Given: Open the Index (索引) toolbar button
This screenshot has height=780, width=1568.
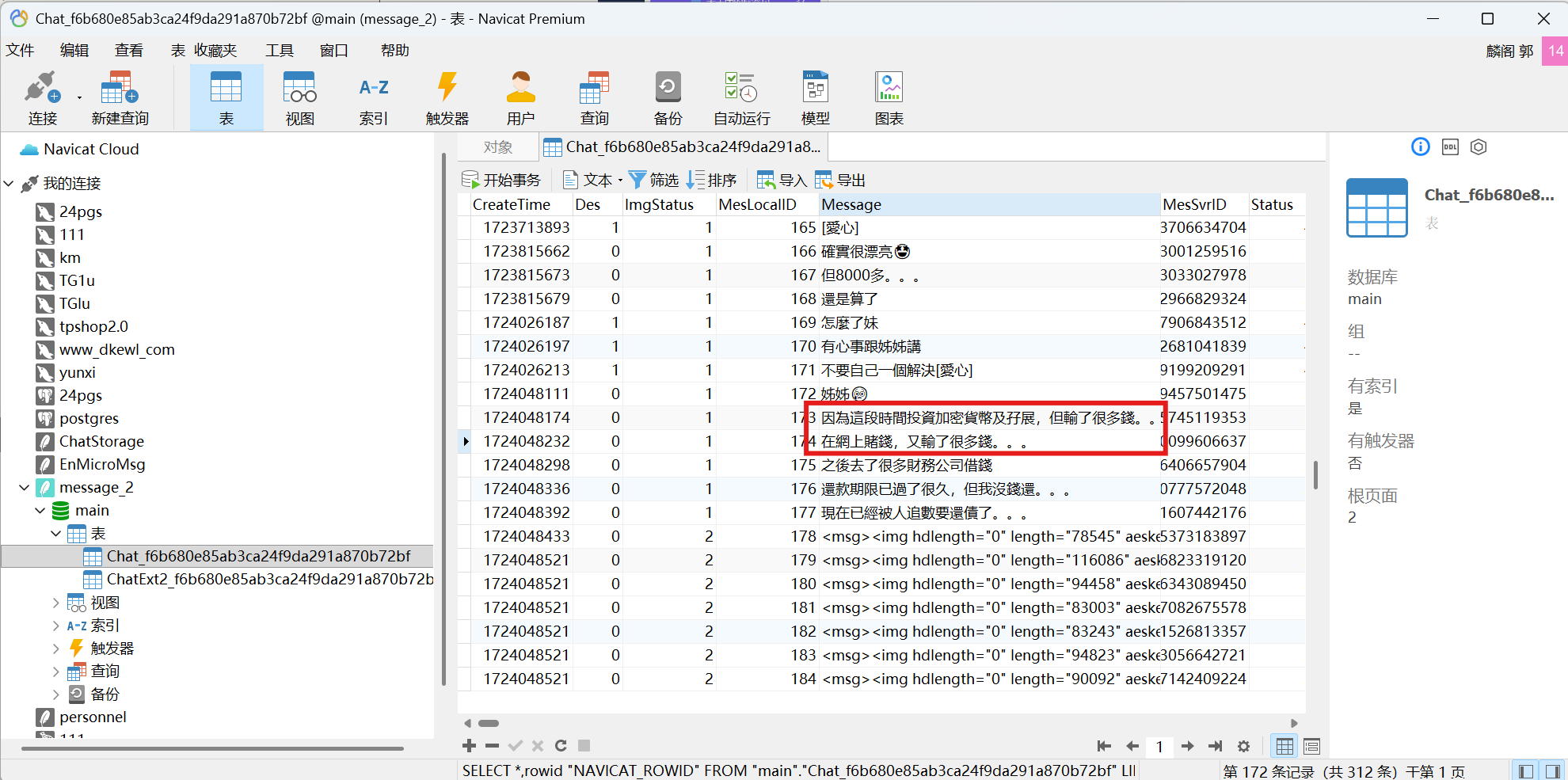Looking at the screenshot, I should pyautogui.click(x=374, y=97).
